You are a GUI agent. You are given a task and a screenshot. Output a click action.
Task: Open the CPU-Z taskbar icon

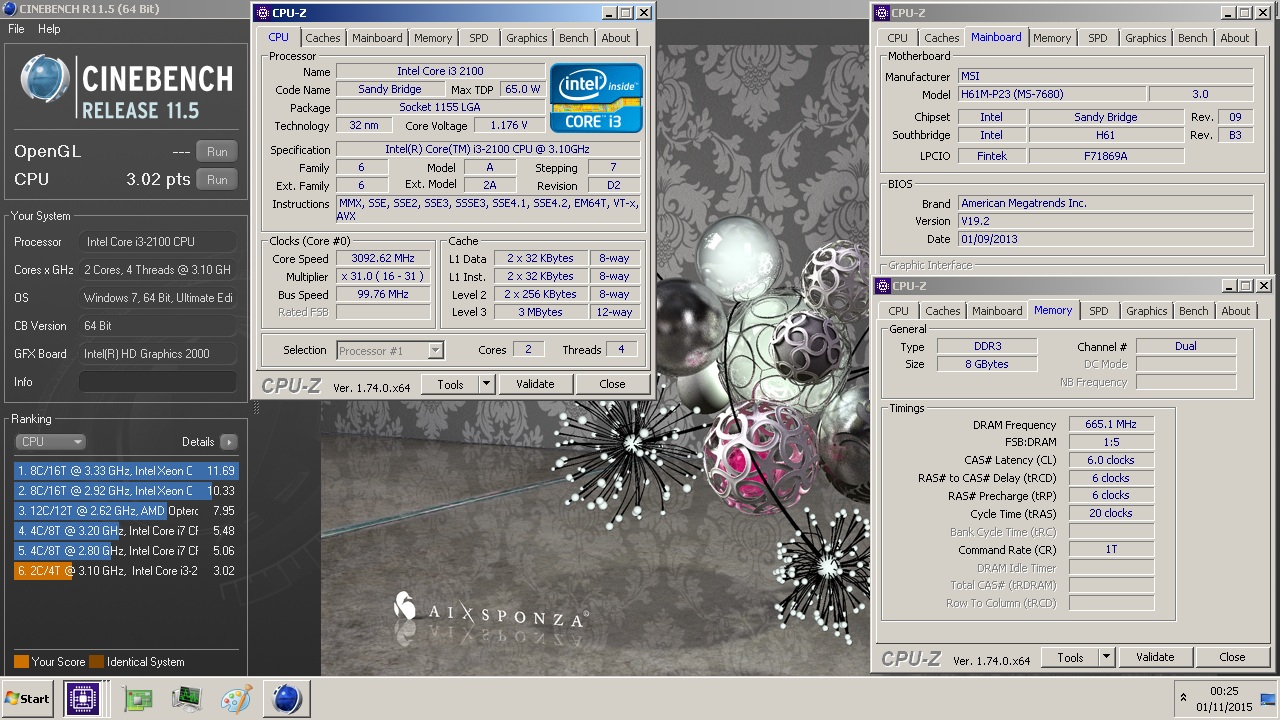click(82, 699)
